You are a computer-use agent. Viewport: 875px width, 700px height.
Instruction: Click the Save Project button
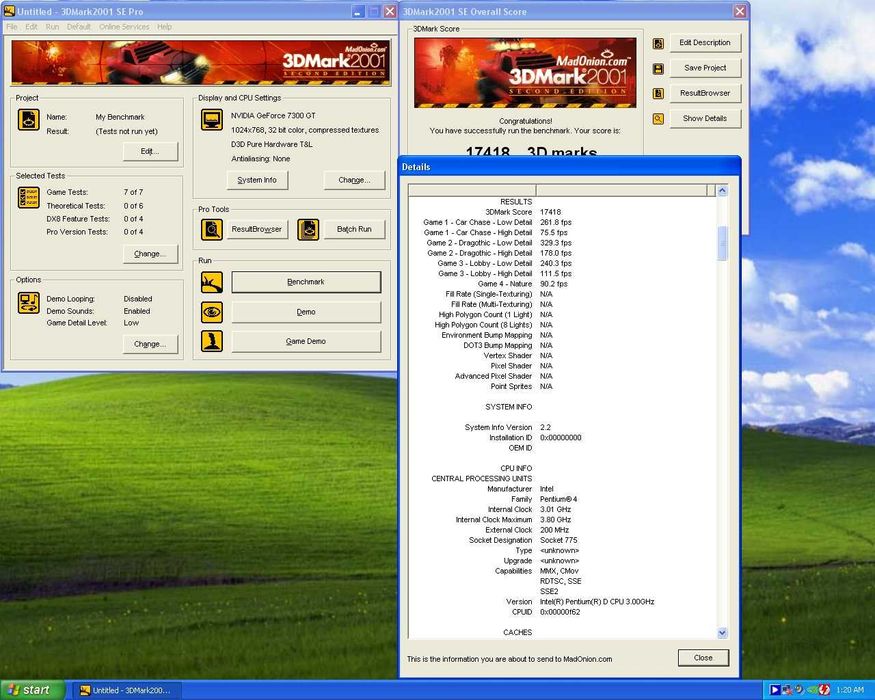[x=705, y=68]
